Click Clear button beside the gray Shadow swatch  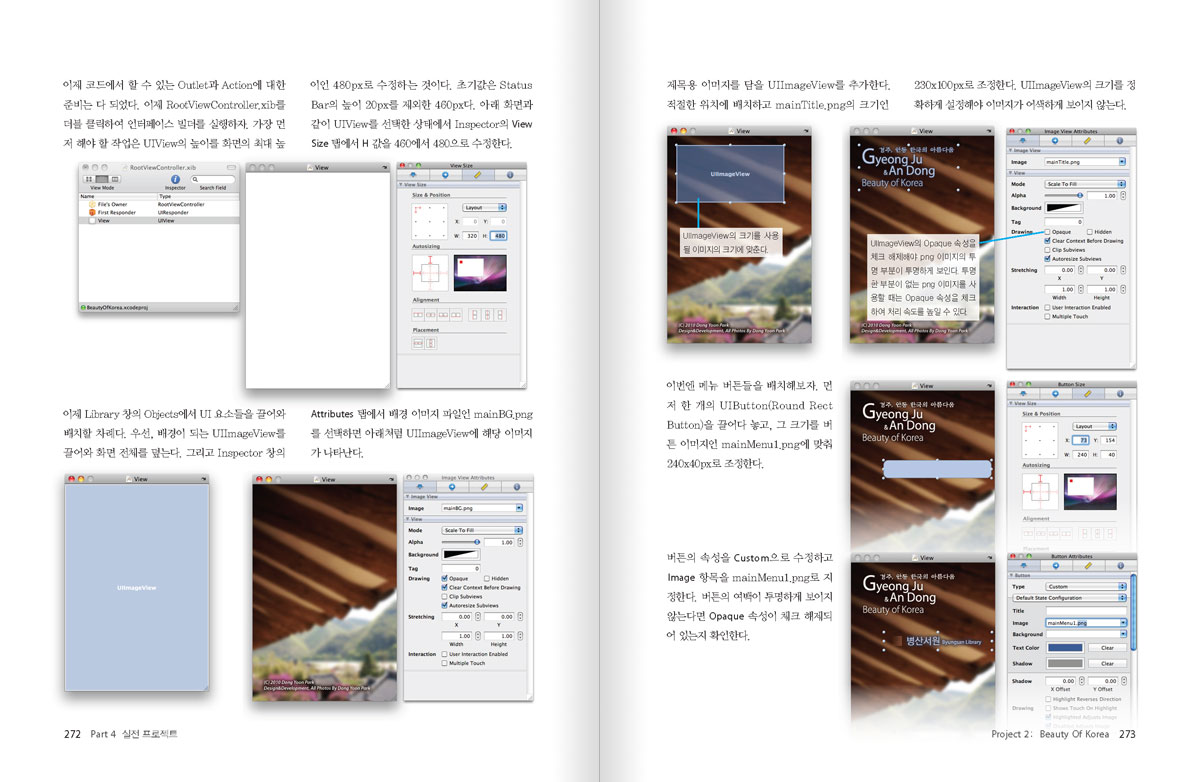[1107, 663]
